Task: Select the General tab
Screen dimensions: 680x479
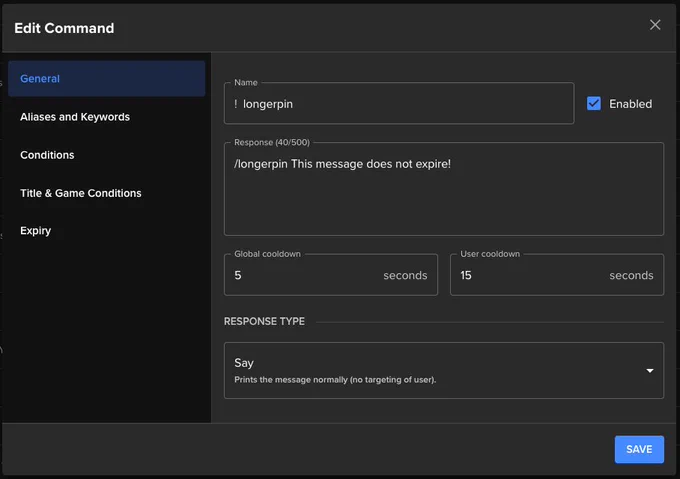Action: pyautogui.click(x=106, y=78)
